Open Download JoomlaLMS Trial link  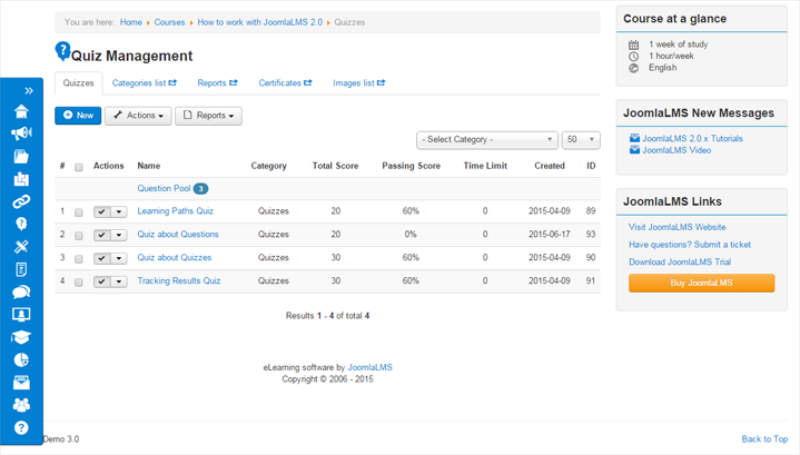pos(680,262)
